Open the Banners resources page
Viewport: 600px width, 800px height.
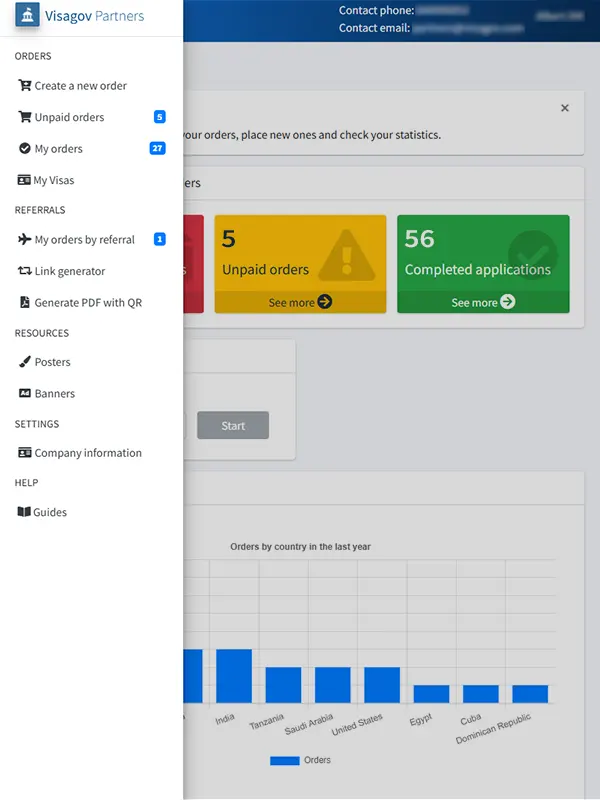pyautogui.click(x=55, y=394)
